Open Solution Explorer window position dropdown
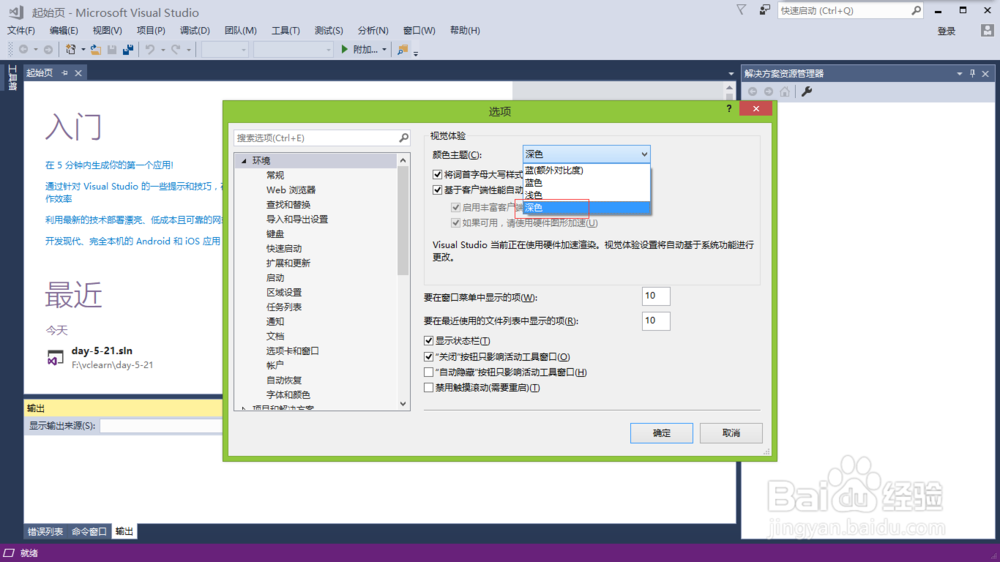This screenshot has width=1000, height=562. point(959,73)
